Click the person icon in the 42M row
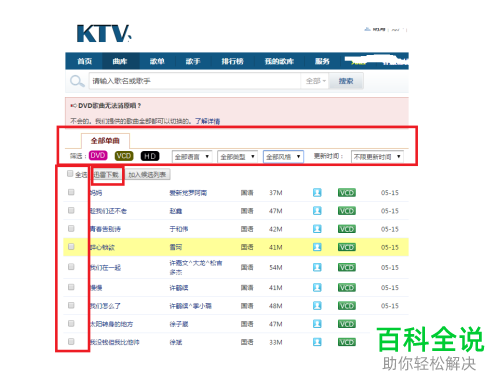500x384 pixels. pyautogui.click(x=317, y=229)
